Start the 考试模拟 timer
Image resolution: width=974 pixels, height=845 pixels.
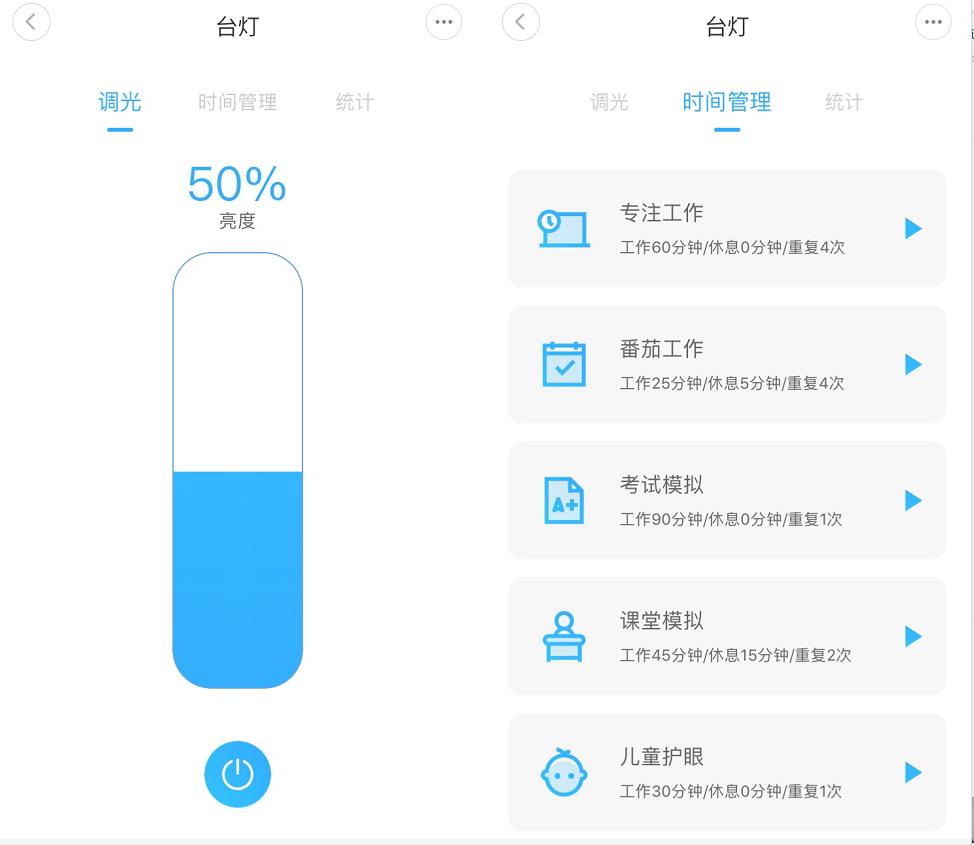(912, 500)
